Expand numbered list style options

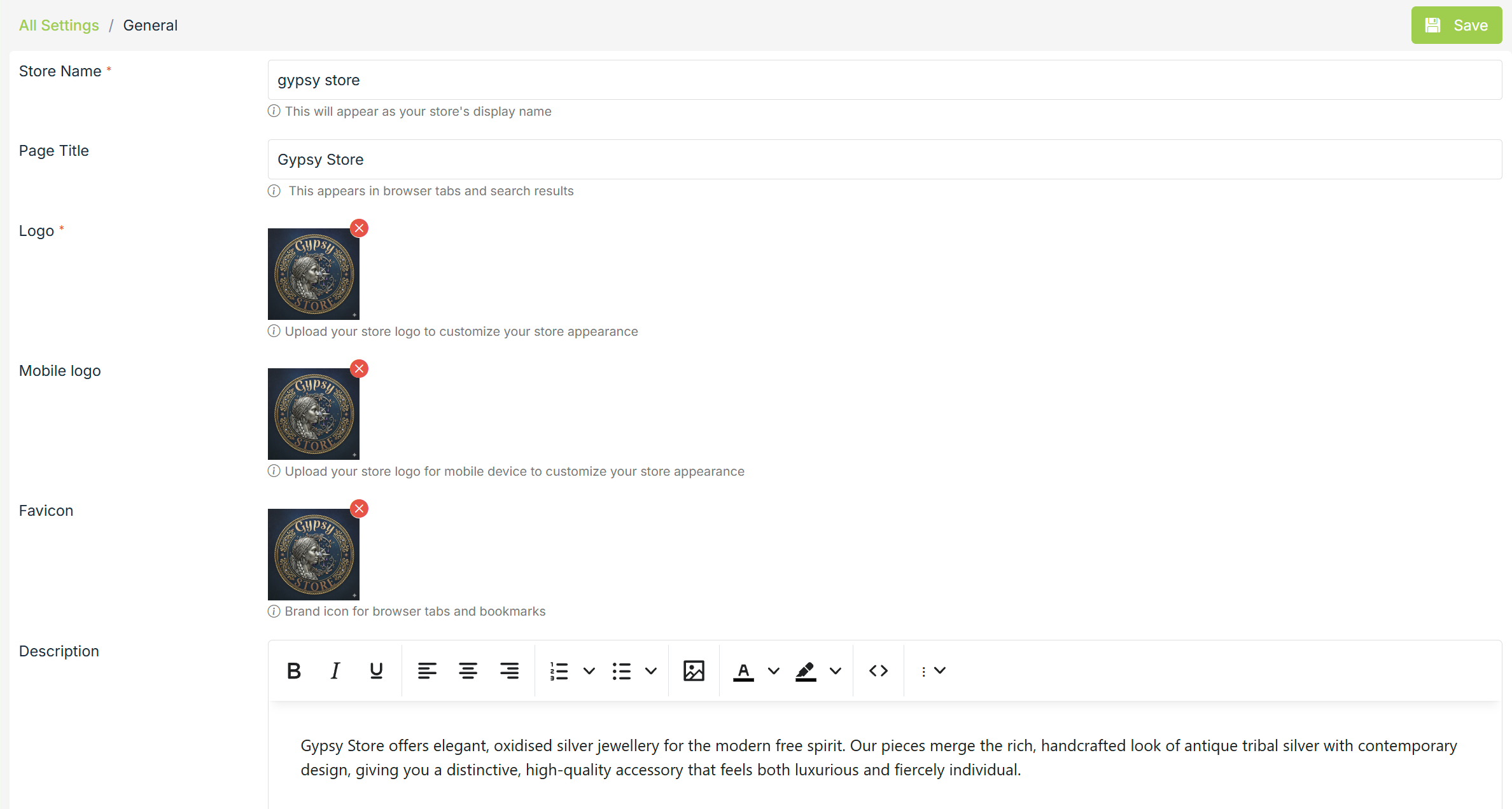[589, 670]
